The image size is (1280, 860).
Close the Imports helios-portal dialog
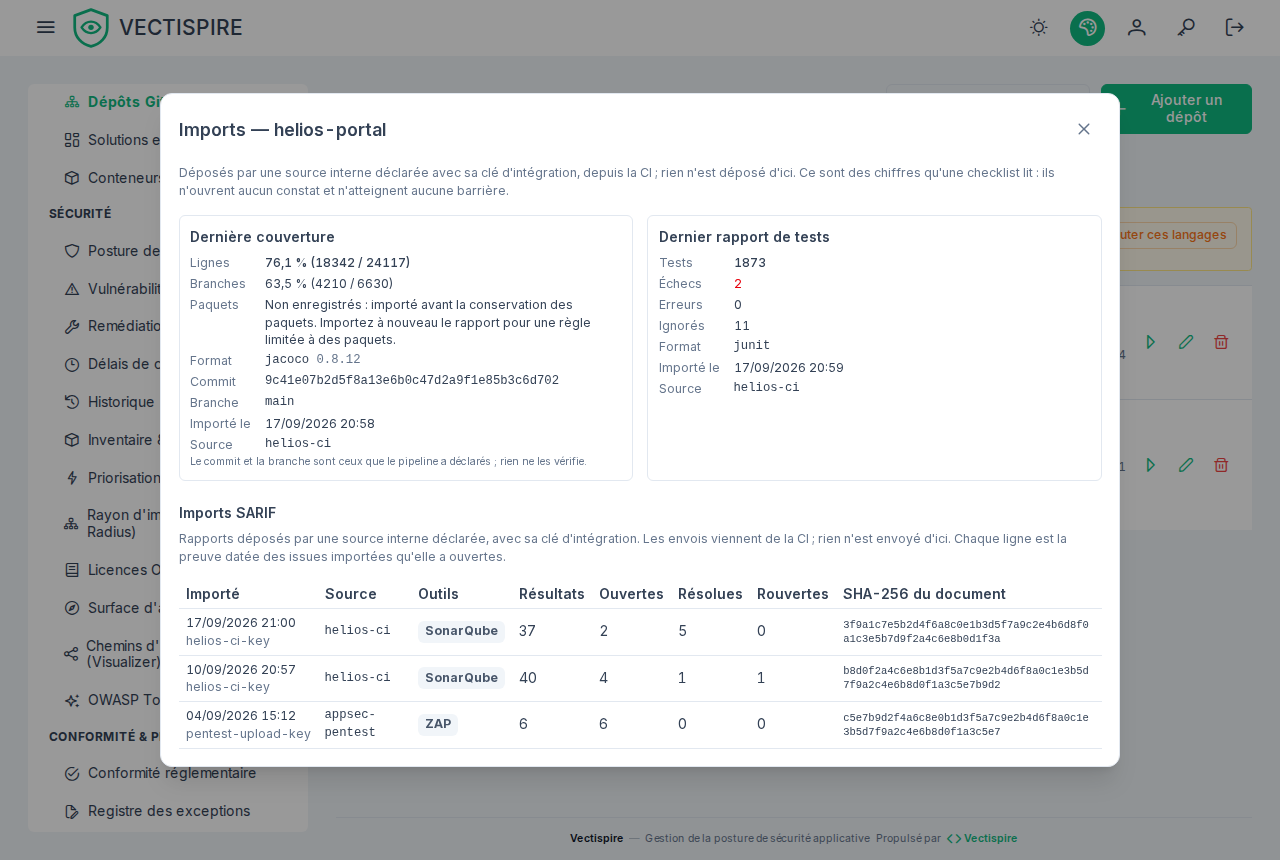point(1084,129)
